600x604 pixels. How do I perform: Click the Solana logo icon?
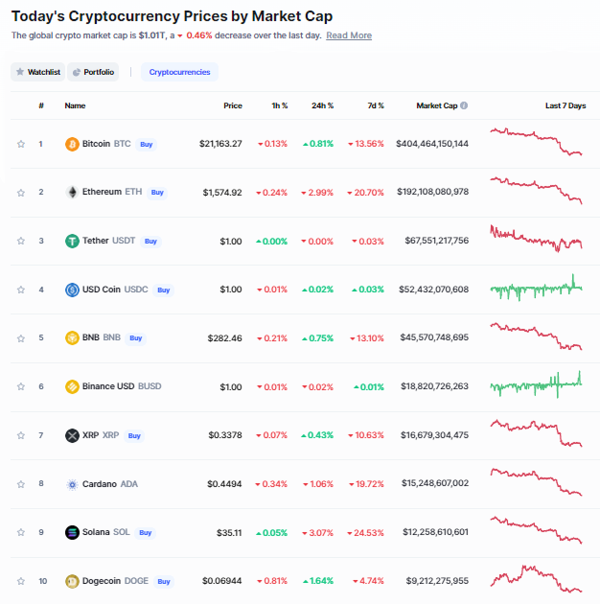point(72,532)
